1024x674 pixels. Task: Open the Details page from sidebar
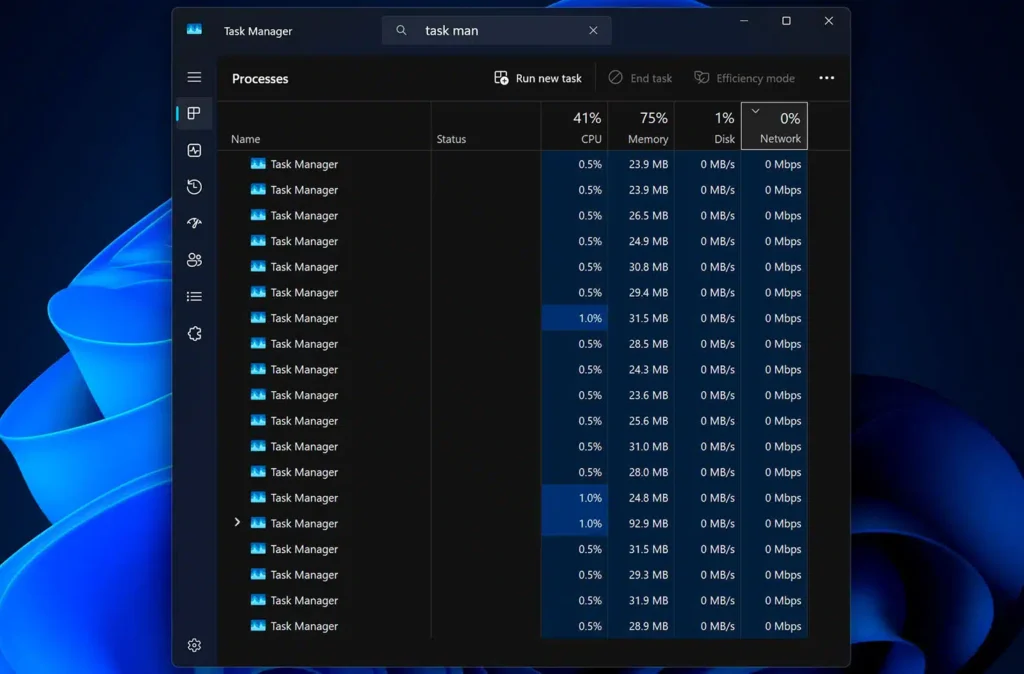(x=194, y=297)
